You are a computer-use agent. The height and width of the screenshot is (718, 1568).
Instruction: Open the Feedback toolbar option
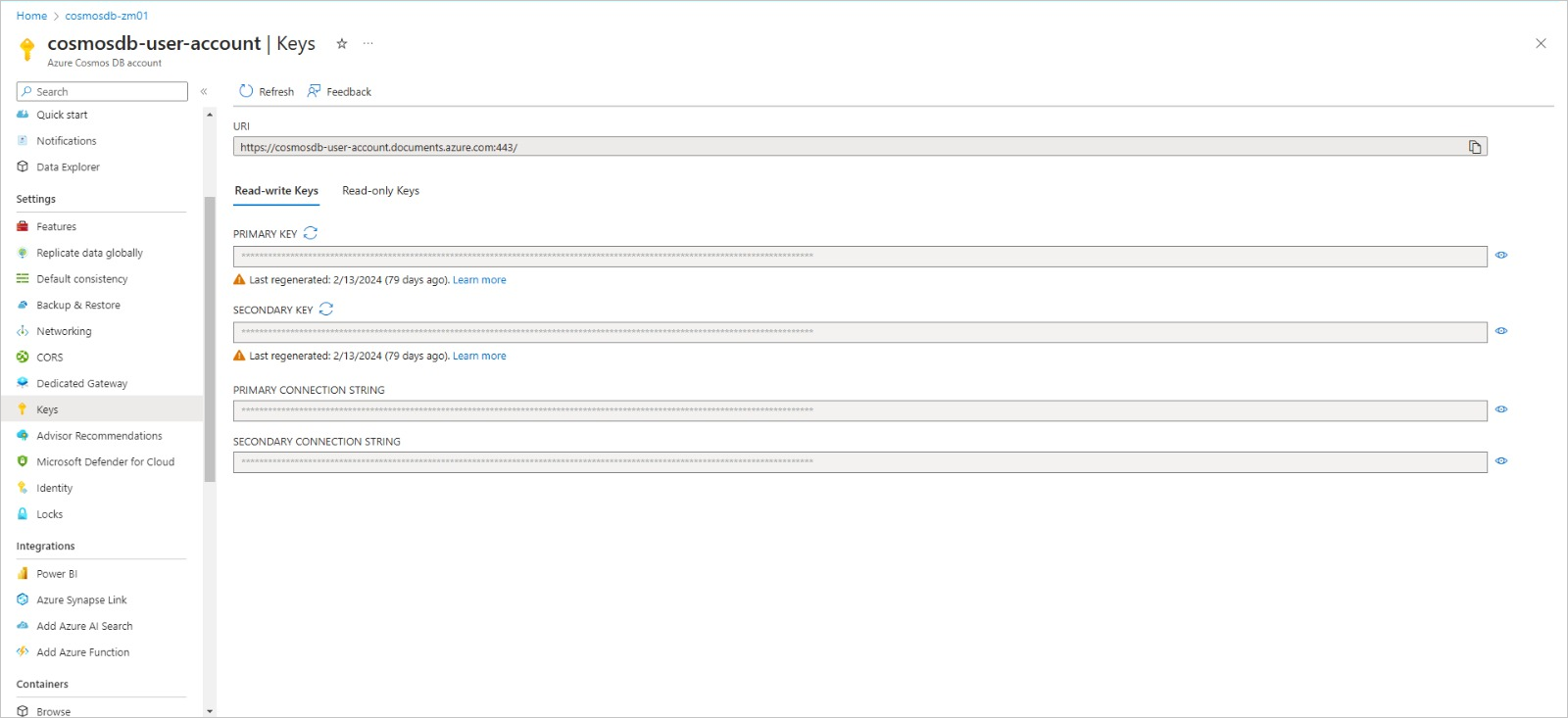tap(339, 91)
